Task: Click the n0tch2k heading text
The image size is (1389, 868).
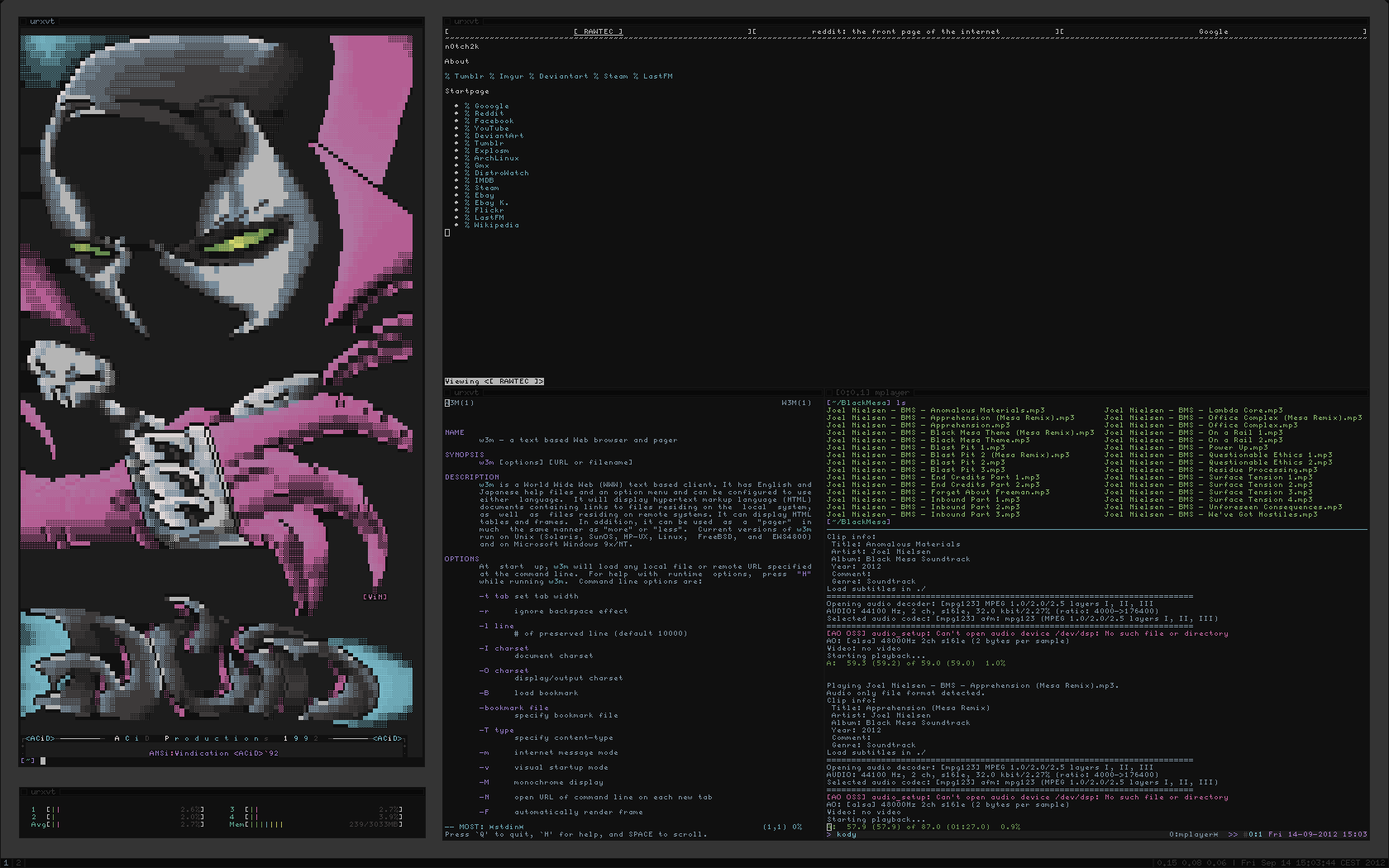Action: point(461,46)
